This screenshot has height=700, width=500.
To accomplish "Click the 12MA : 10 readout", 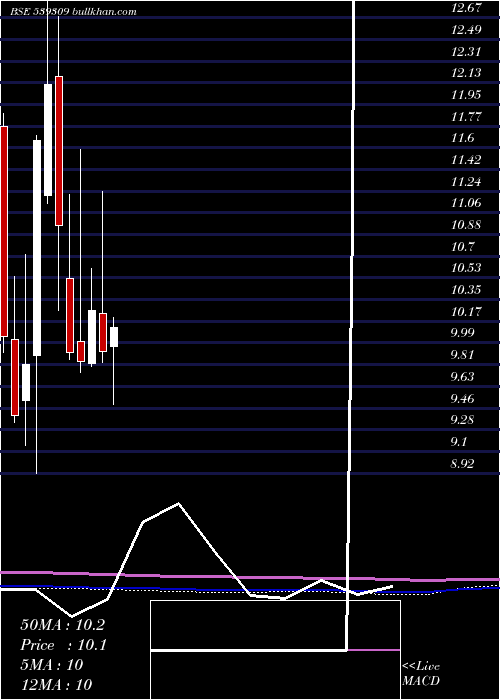I will coord(56,685).
